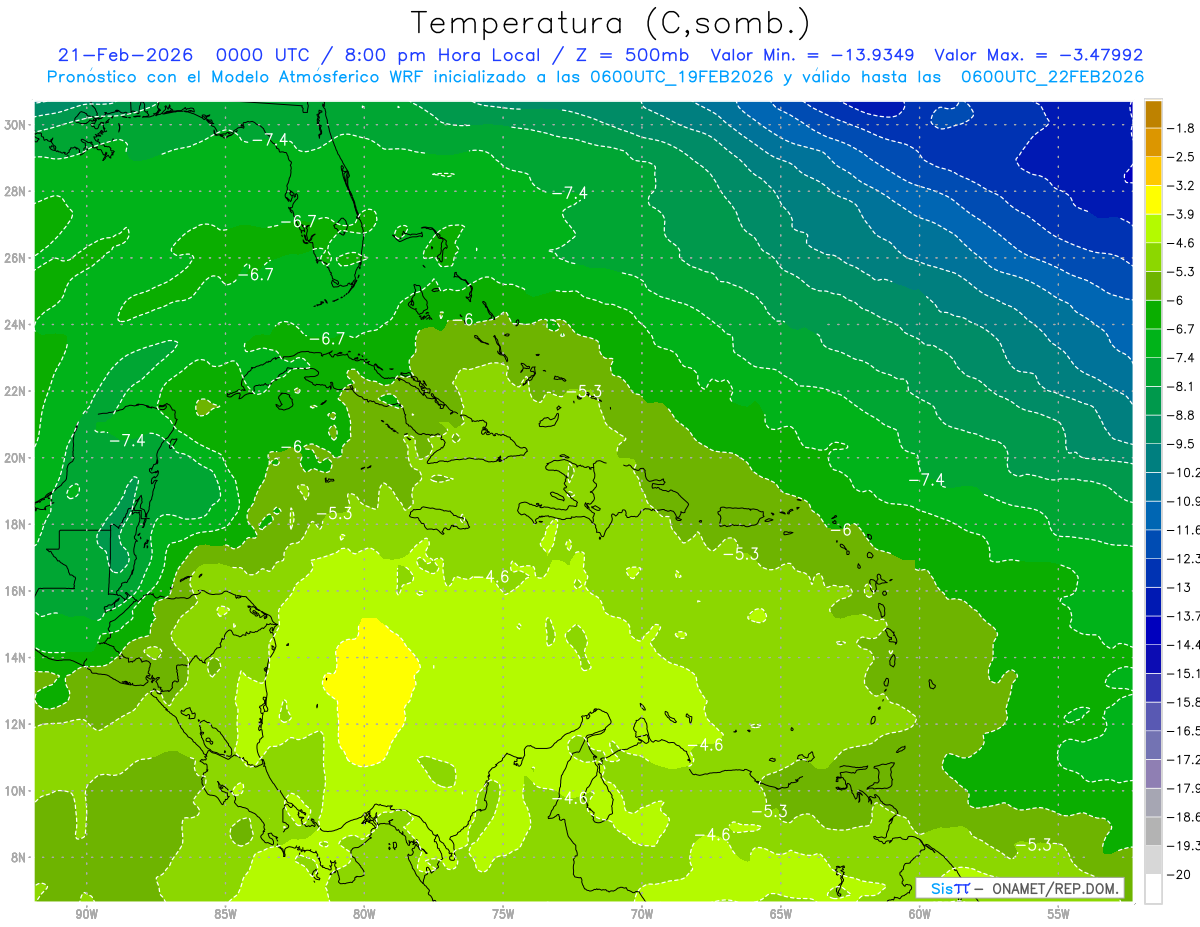Click the "90W" longitude axis label
The image size is (1200, 927).
(86, 914)
